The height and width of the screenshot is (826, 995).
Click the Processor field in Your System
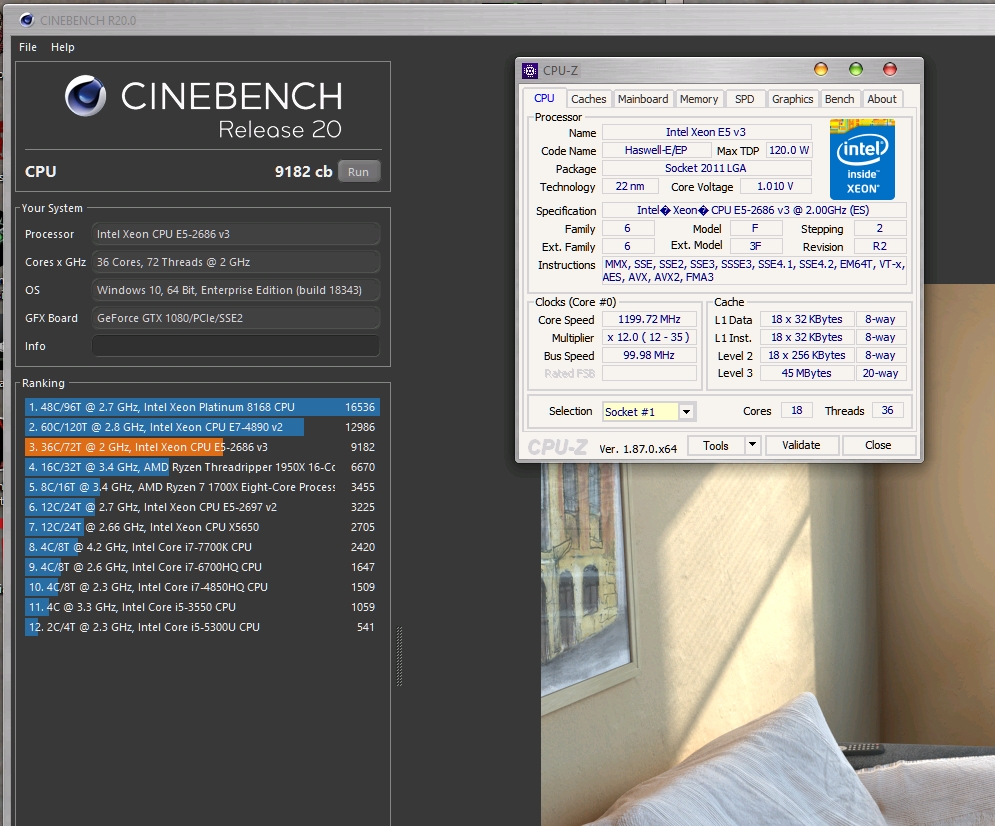tap(235, 234)
